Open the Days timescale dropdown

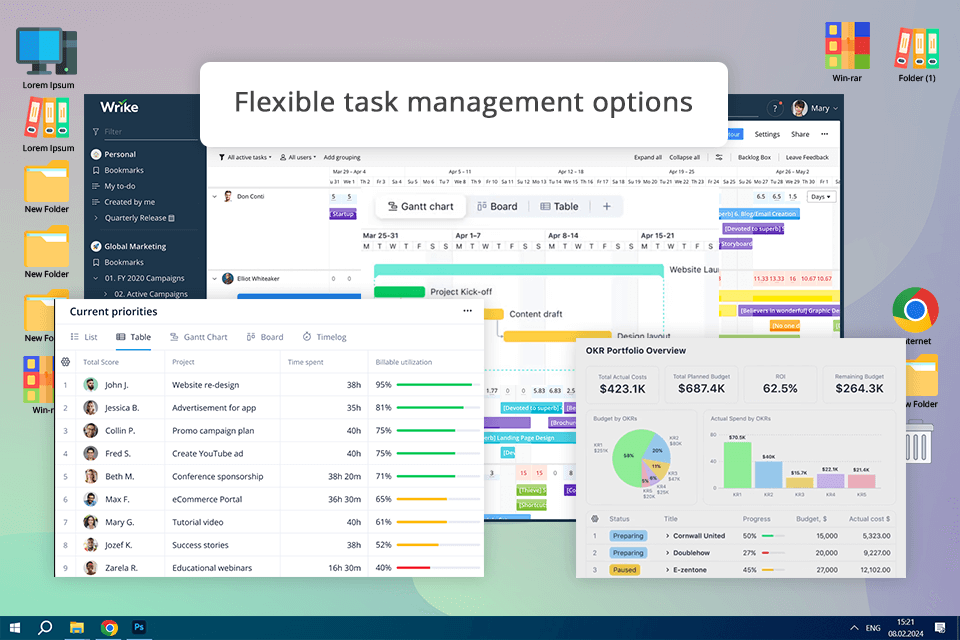[x=820, y=197]
